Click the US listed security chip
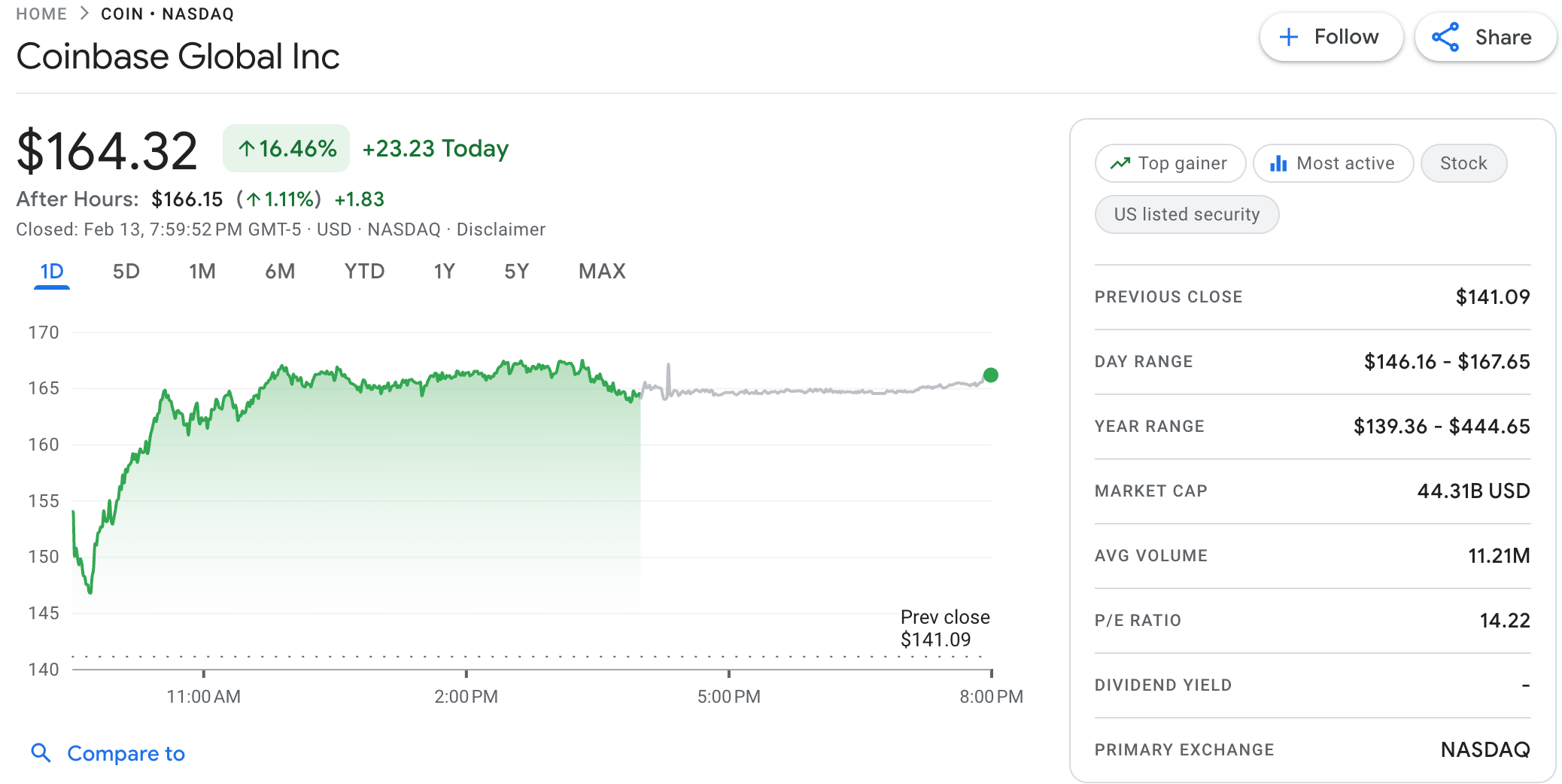The height and width of the screenshot is (784, 1562). pos(1186,214)
